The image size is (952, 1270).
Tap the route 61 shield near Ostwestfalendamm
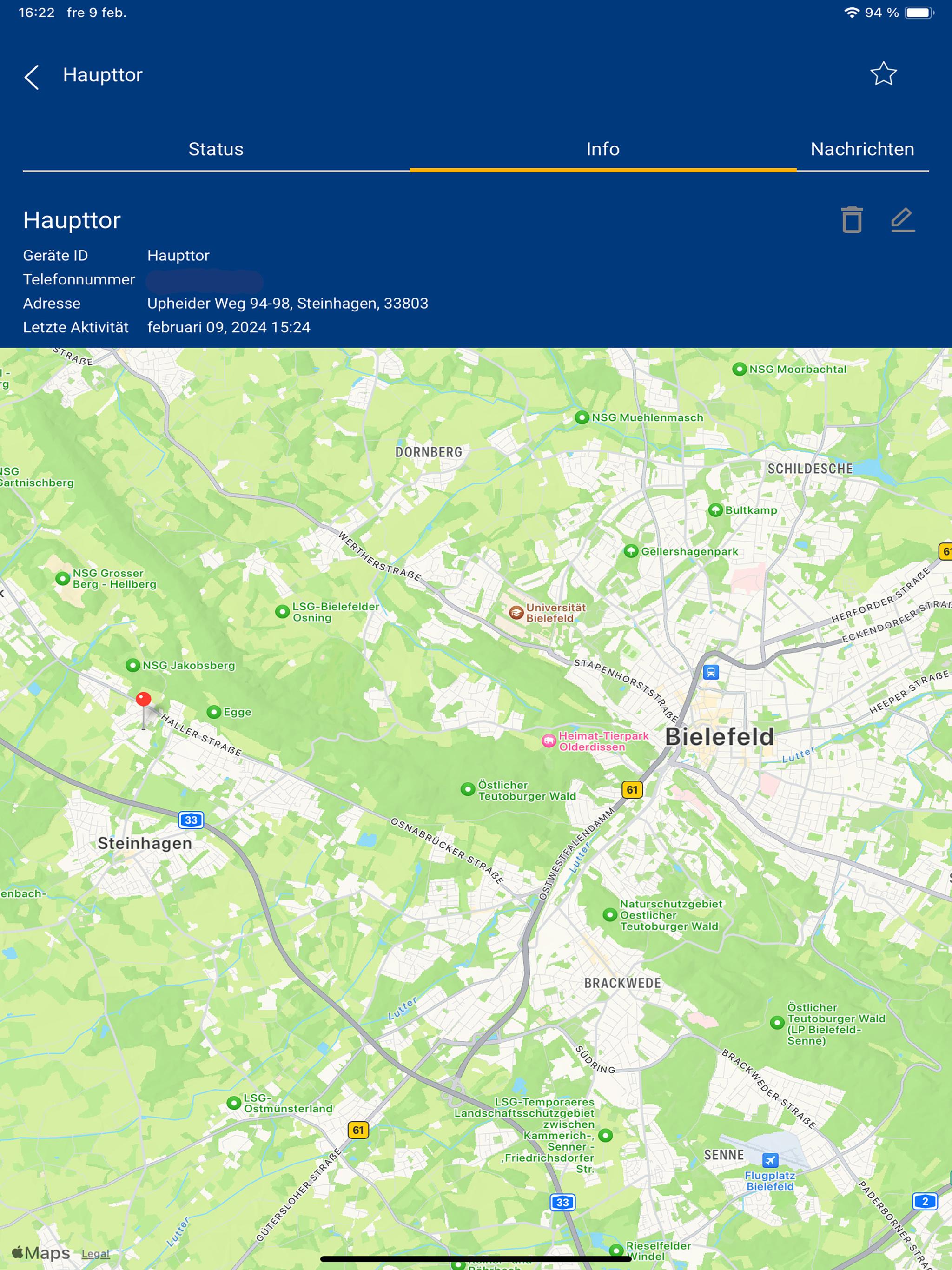632,789
